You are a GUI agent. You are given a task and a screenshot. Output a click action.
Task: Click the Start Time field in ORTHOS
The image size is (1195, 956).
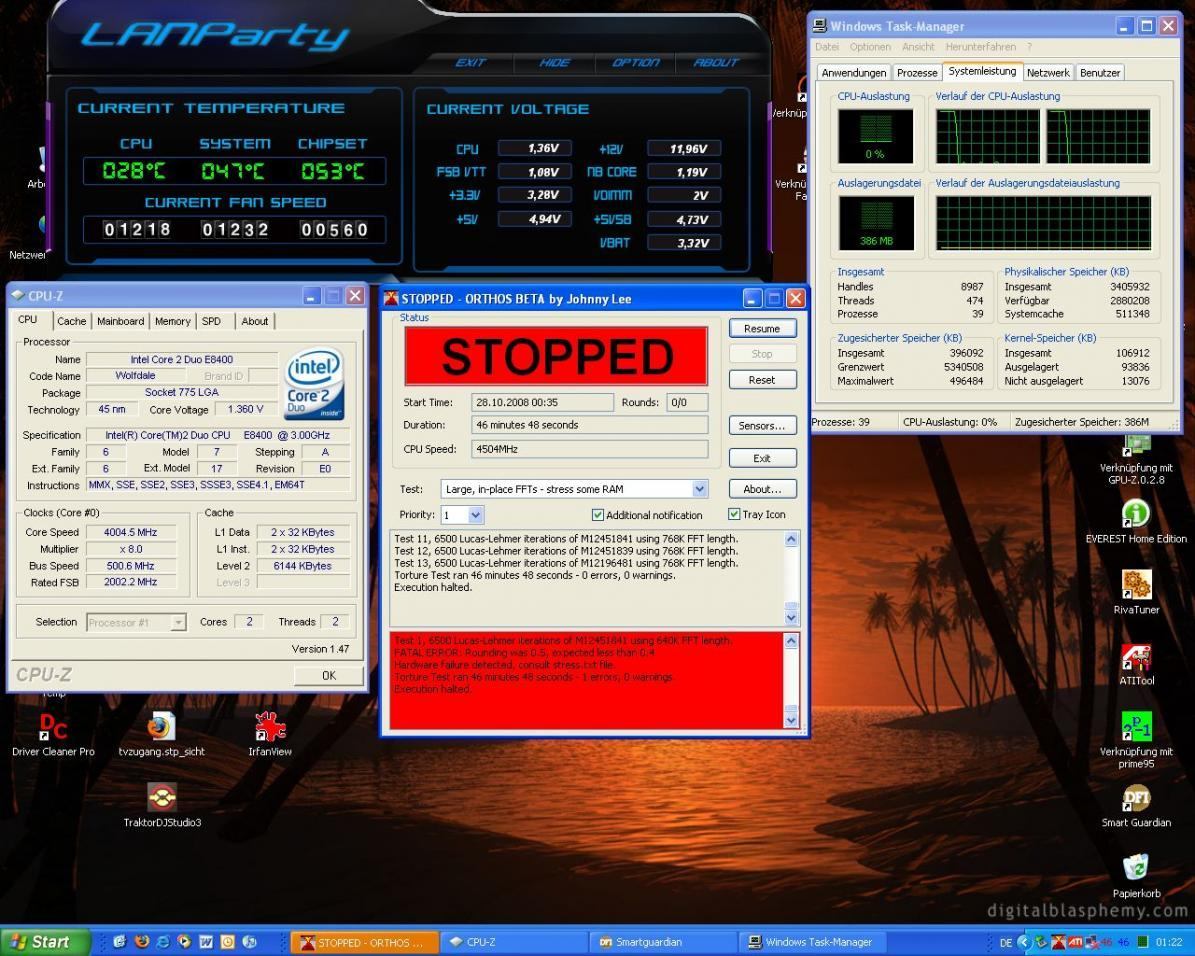click(x=542, y=402)
